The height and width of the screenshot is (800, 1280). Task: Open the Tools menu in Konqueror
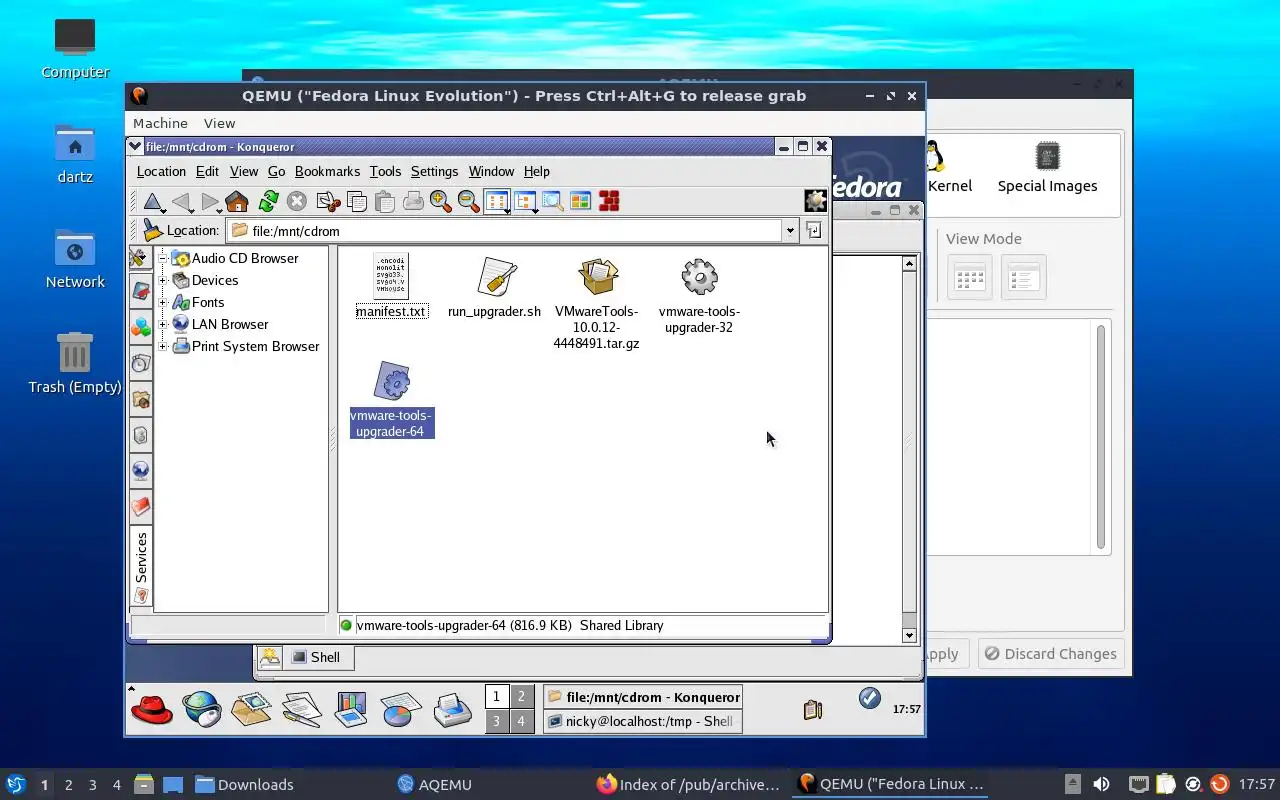pyautogui.click(x=385, y=172)
